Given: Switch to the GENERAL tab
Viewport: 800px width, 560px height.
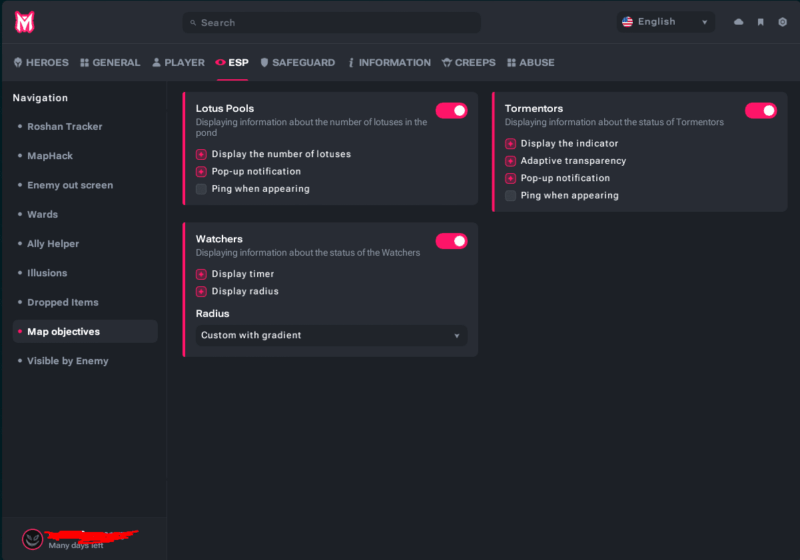Looking at the screenshot, I should pos(110,62).
